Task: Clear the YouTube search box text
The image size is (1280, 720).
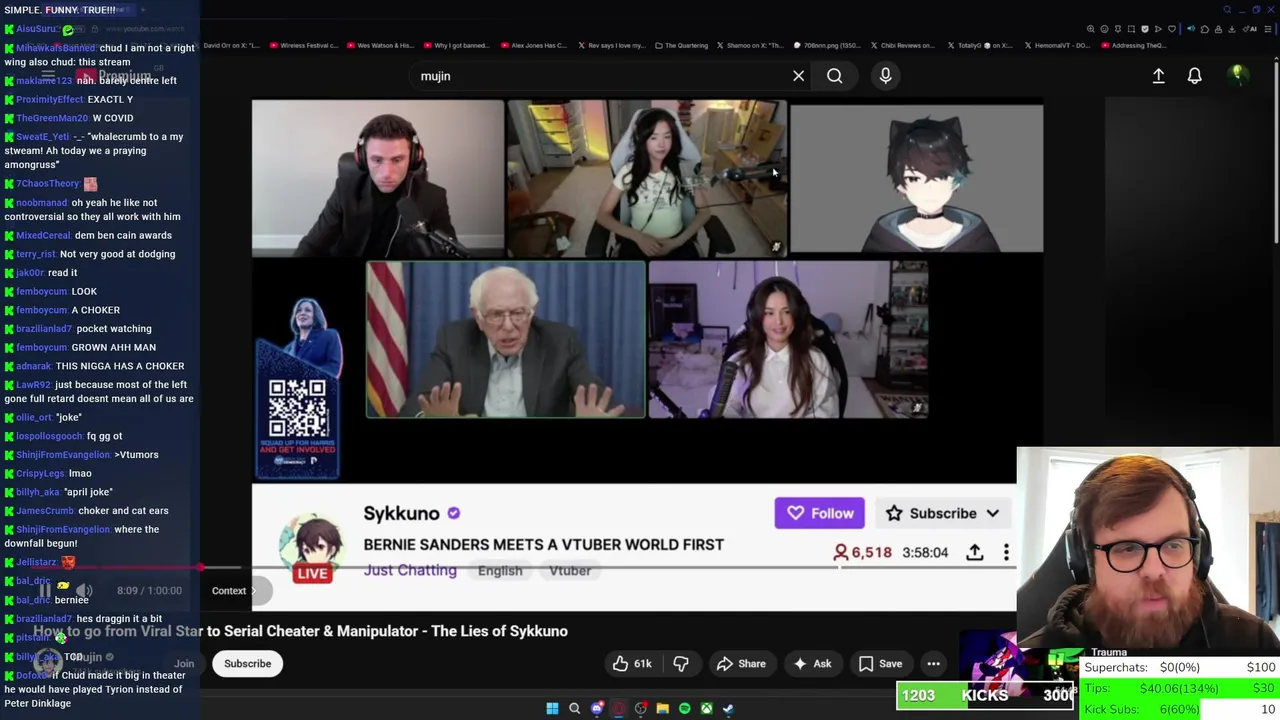Action: (798, 76)
